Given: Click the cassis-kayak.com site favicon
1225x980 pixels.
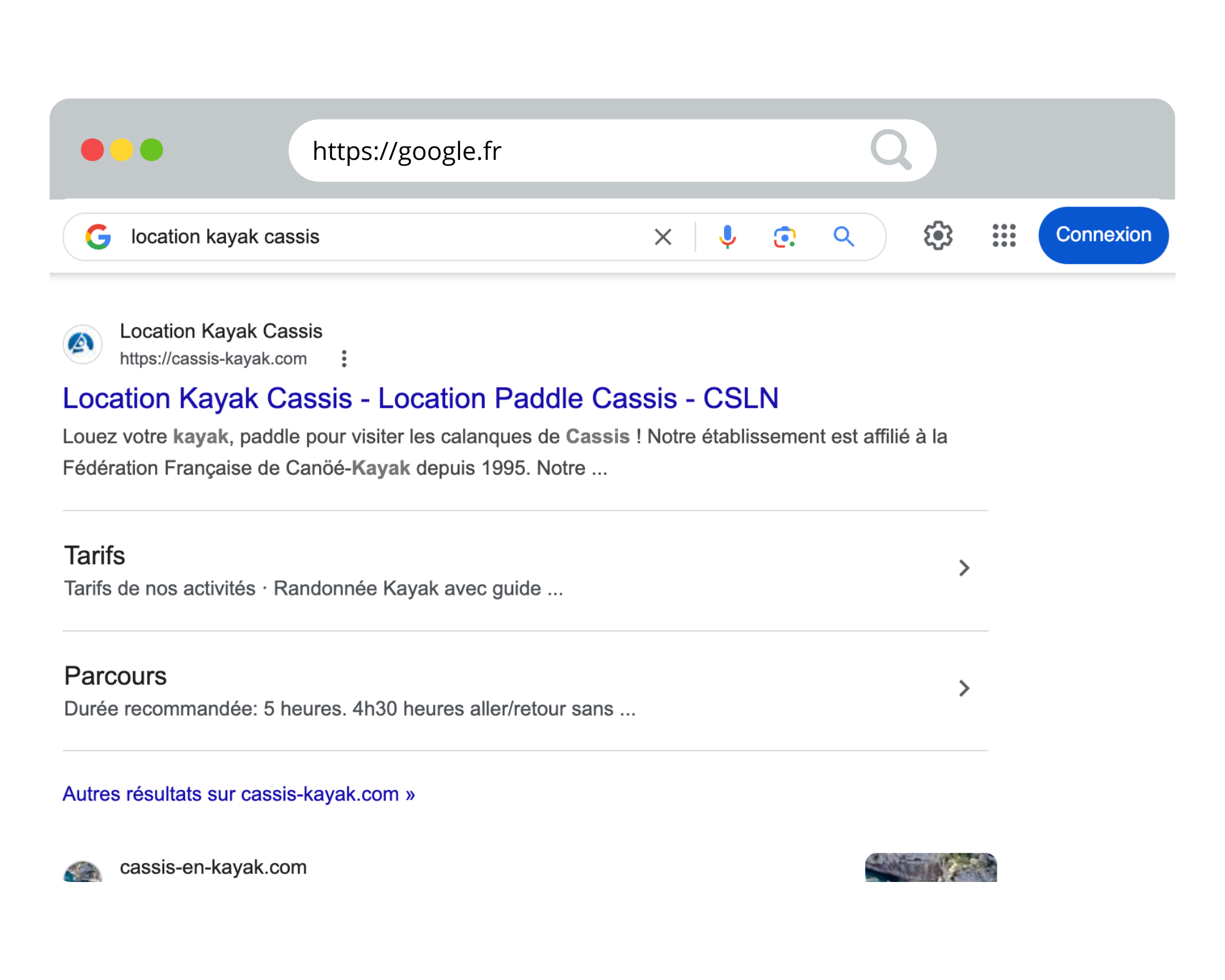Looking at the screenshot, I should 82,344.
